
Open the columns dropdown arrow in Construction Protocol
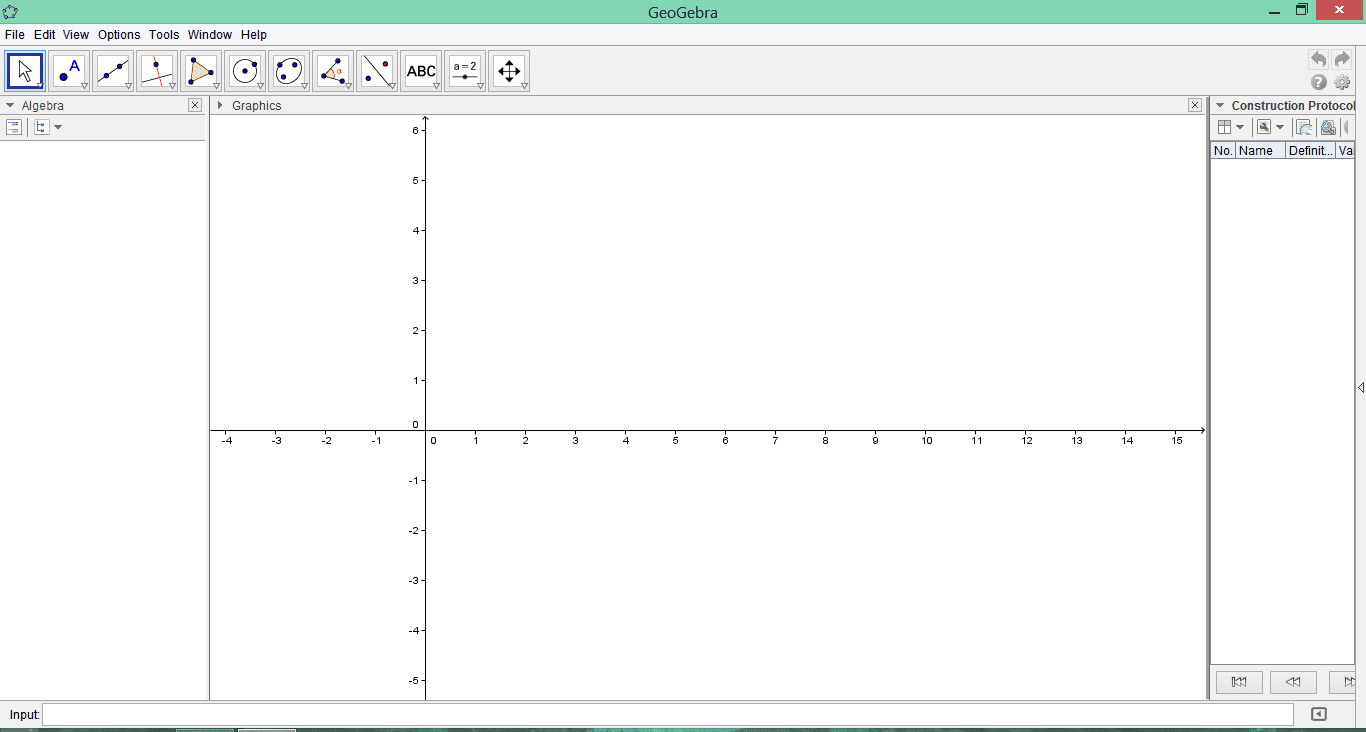click(1240, 127)
